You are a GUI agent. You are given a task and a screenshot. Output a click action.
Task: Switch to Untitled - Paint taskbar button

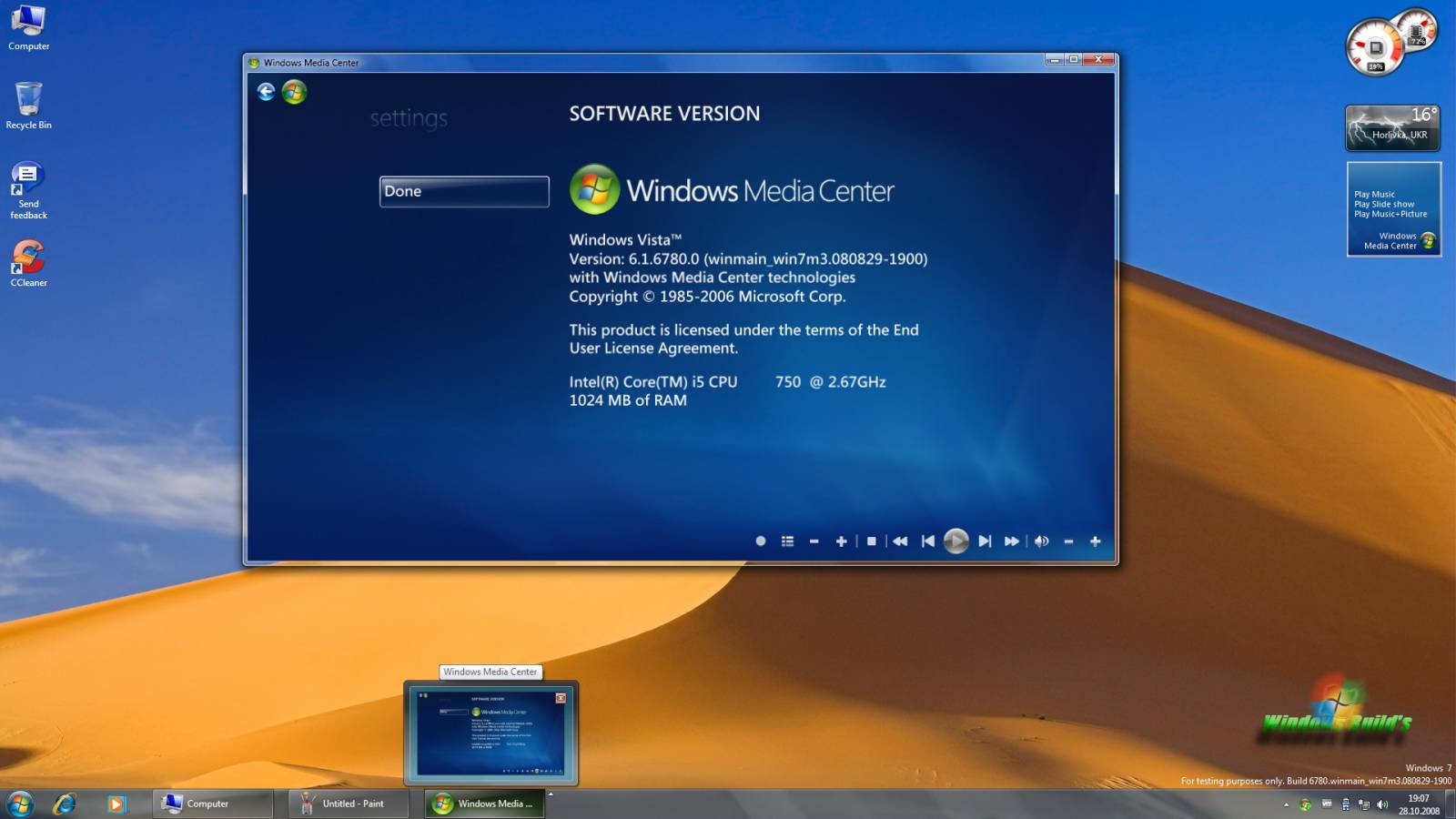[349, 804]
